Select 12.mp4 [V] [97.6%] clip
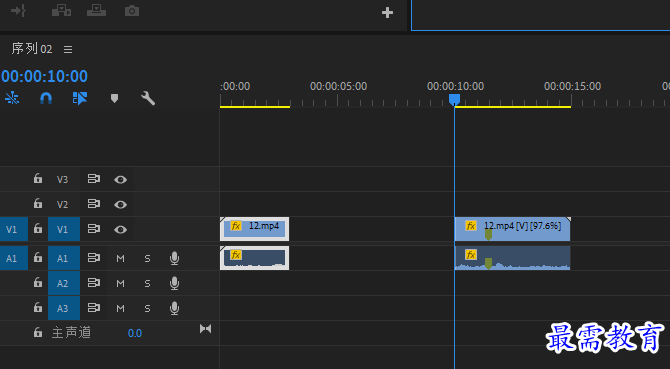Screen dimensions: 670x369 pyautogui.click(x=512, y=229)
